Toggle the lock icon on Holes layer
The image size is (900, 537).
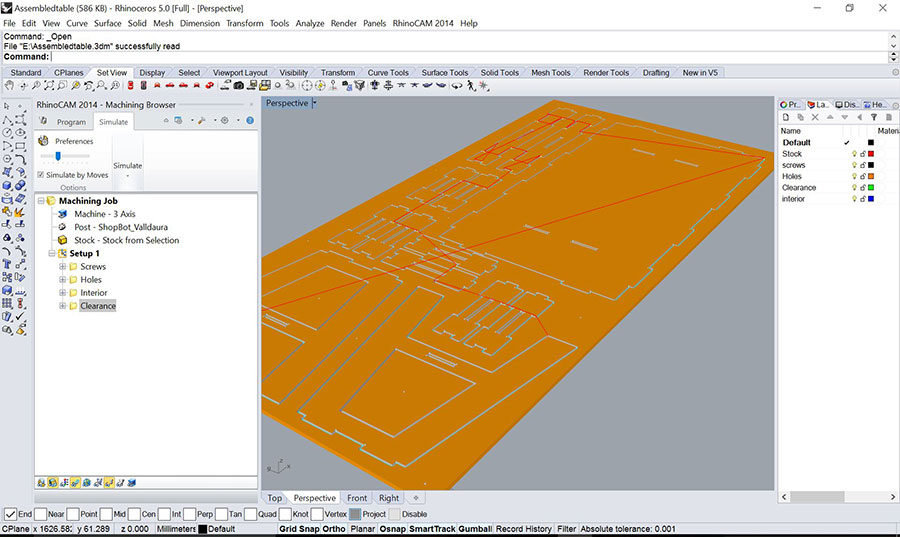pyautogui.click(x=862, y=176)
